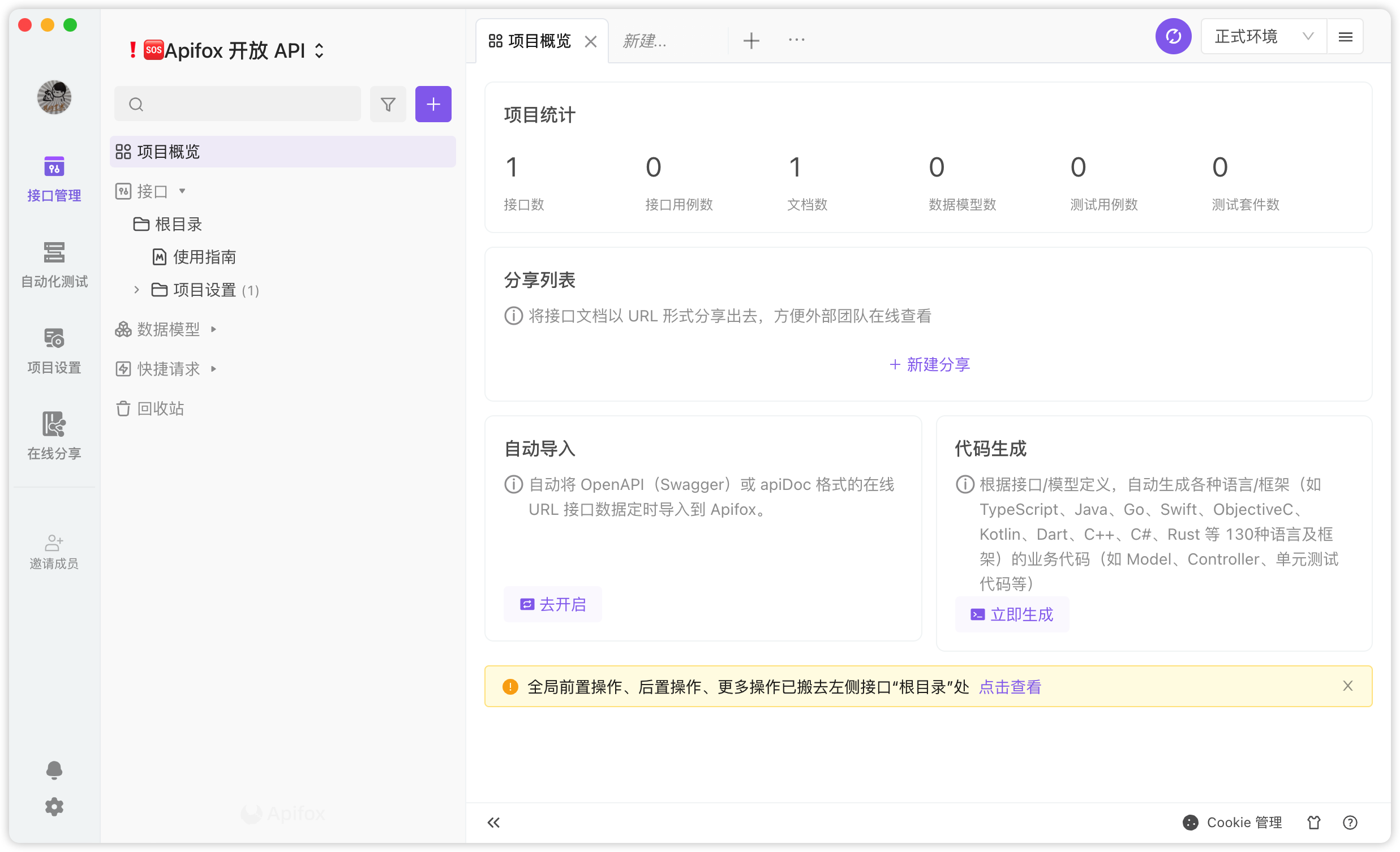Click the info icon under 代码生成
Viewport: 1400px width, 852px height.
pos(965,484)
